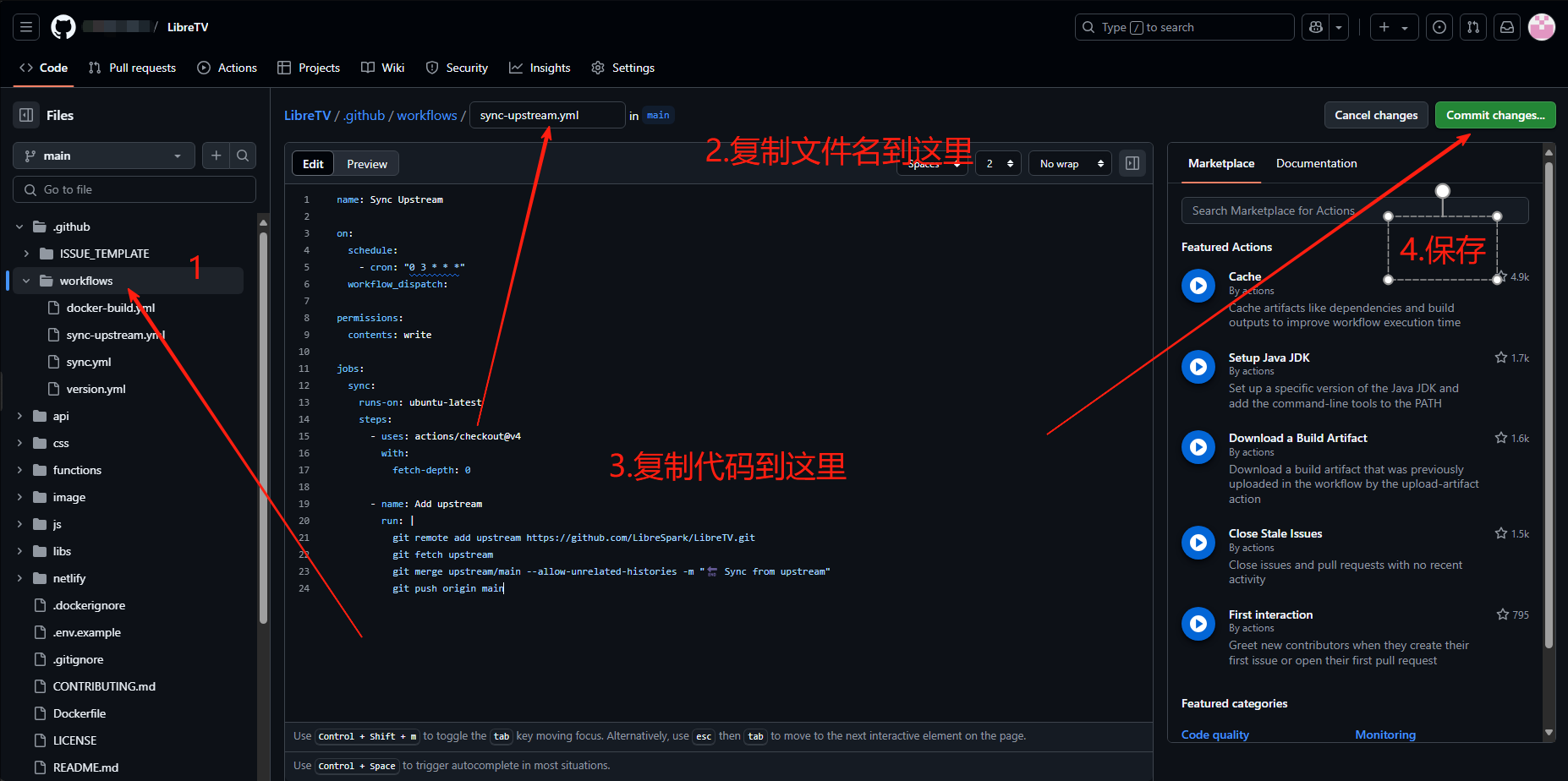Click the LibreTV breadcrumb link
The height and width of the screenshot is (781, 1568).
point(307,116)
